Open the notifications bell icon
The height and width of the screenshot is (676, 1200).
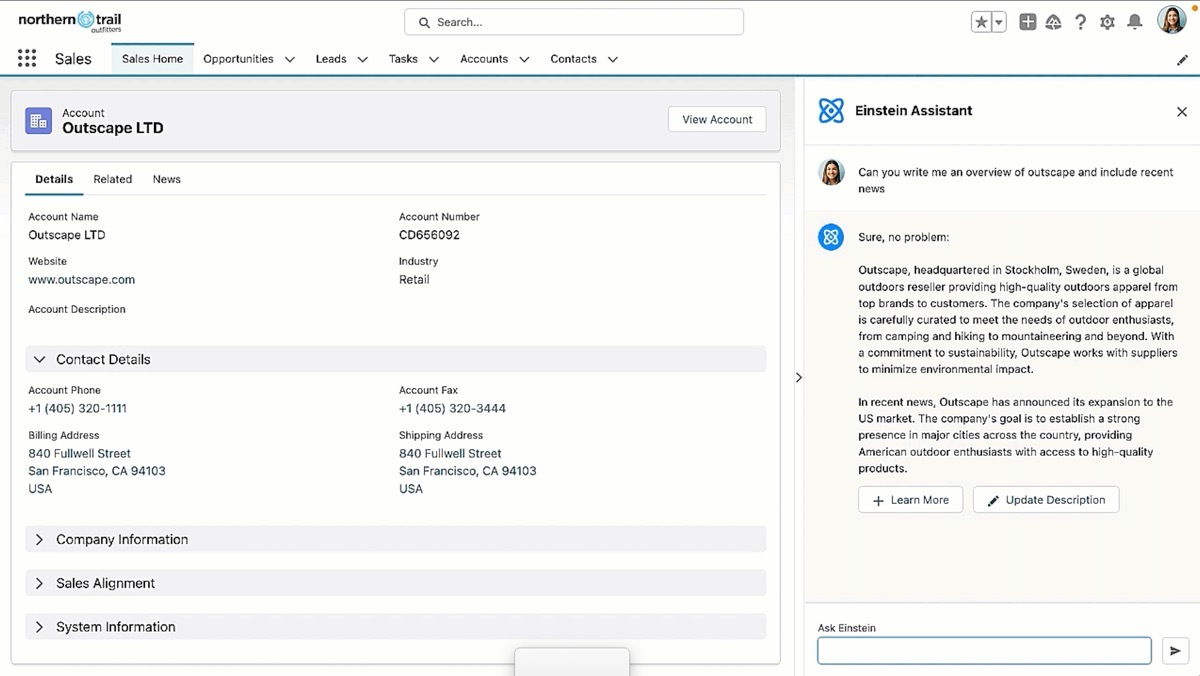1134,22
